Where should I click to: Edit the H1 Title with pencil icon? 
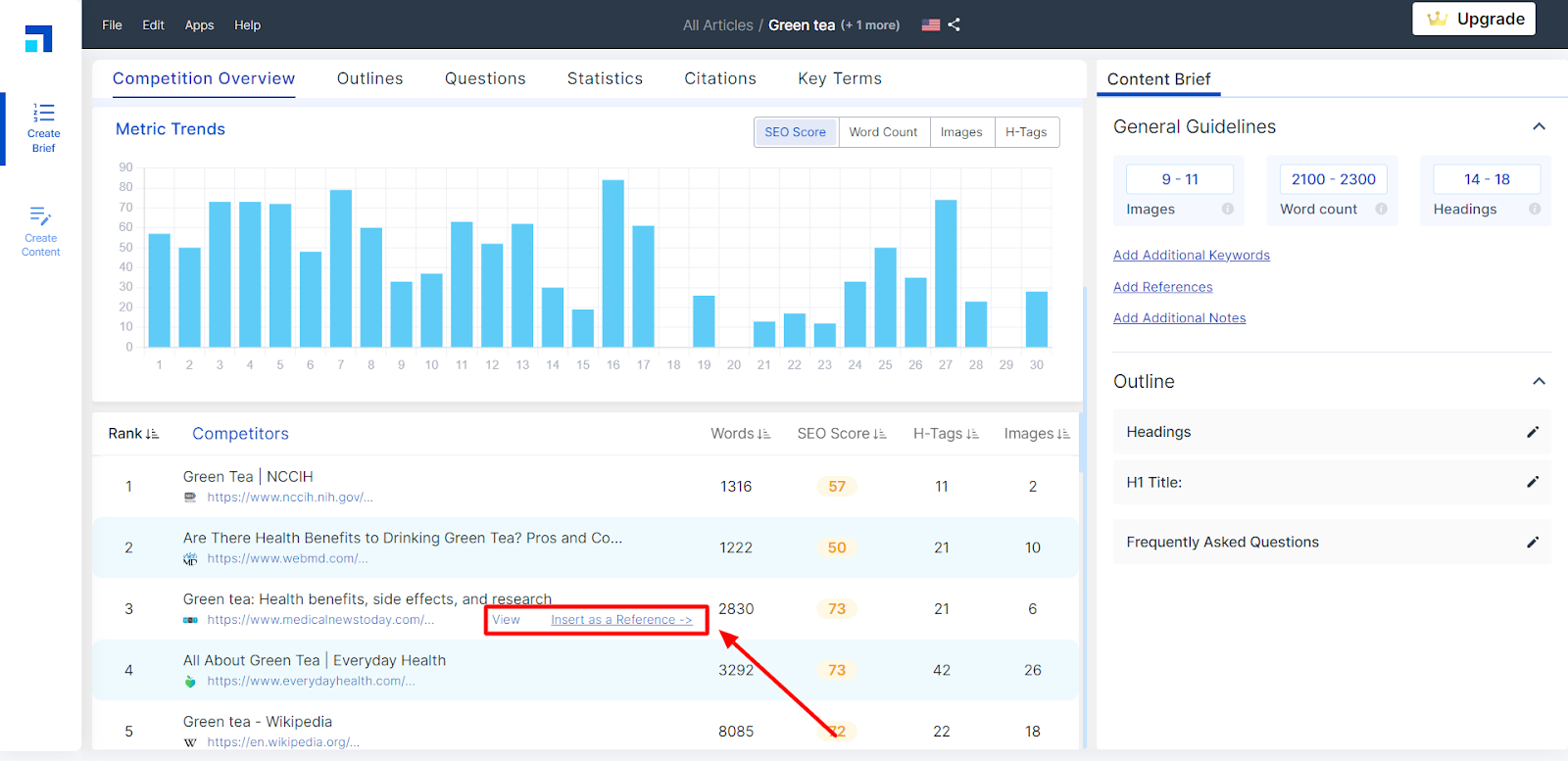[x=1533, y=482]
